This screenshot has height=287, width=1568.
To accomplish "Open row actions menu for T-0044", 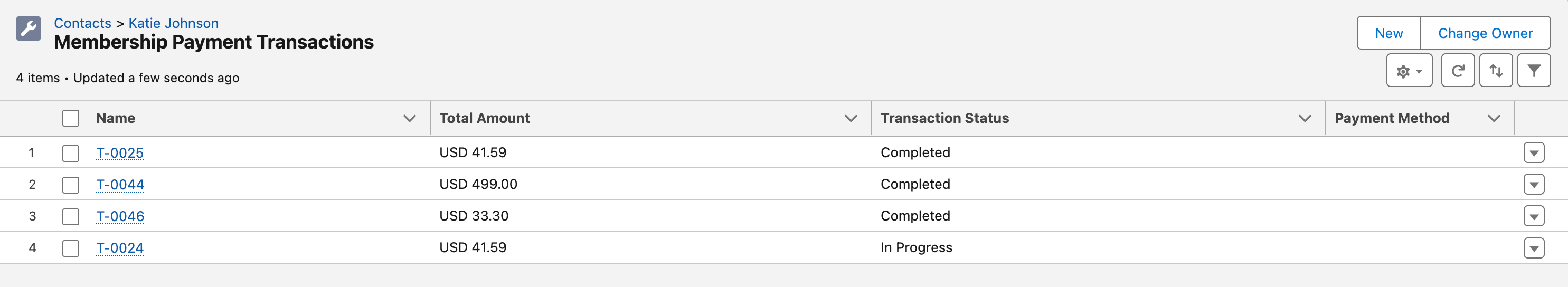I will (1534, 184).
